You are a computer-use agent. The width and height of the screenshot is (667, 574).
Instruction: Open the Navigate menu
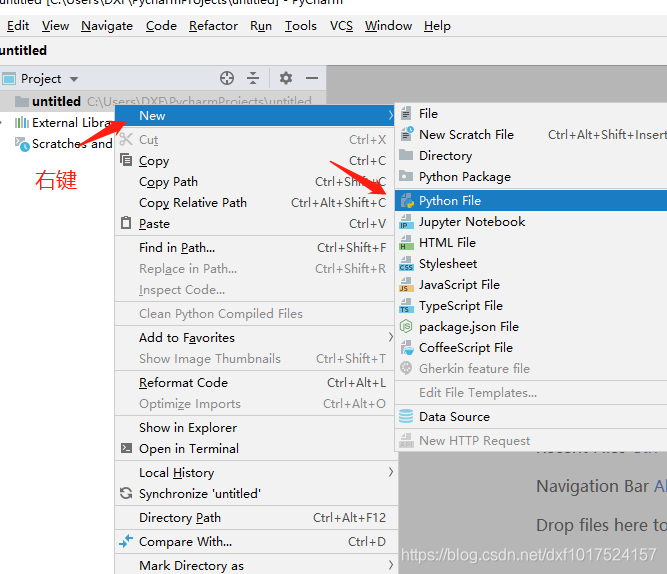107,26
